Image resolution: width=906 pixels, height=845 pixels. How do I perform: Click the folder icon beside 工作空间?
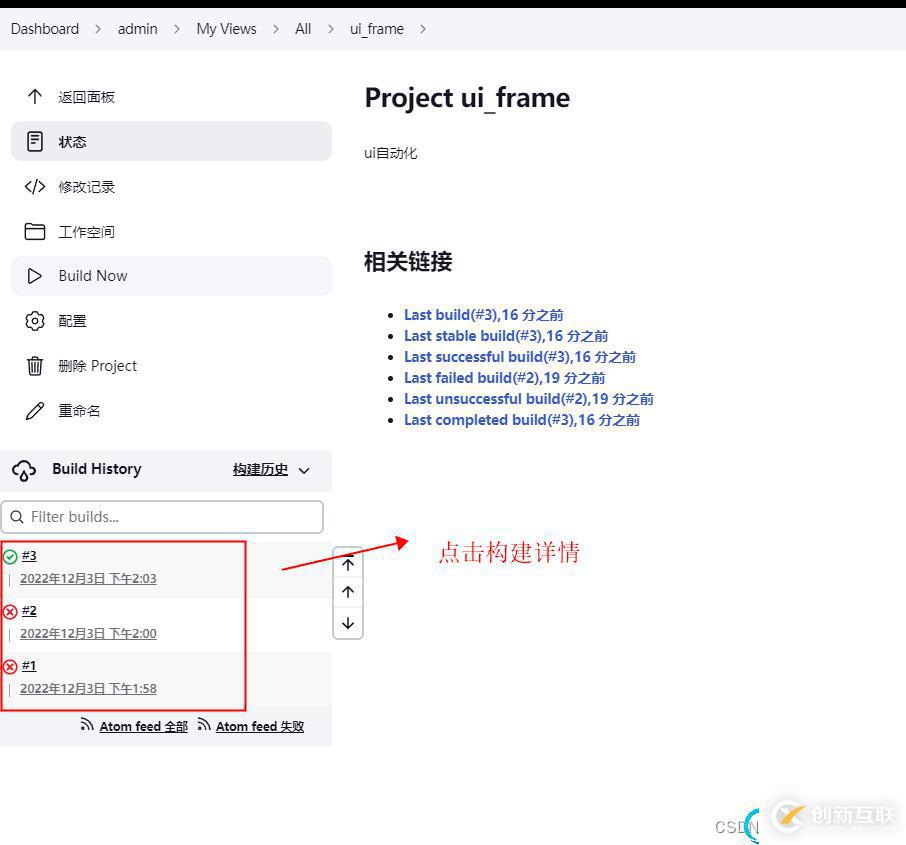35,231
